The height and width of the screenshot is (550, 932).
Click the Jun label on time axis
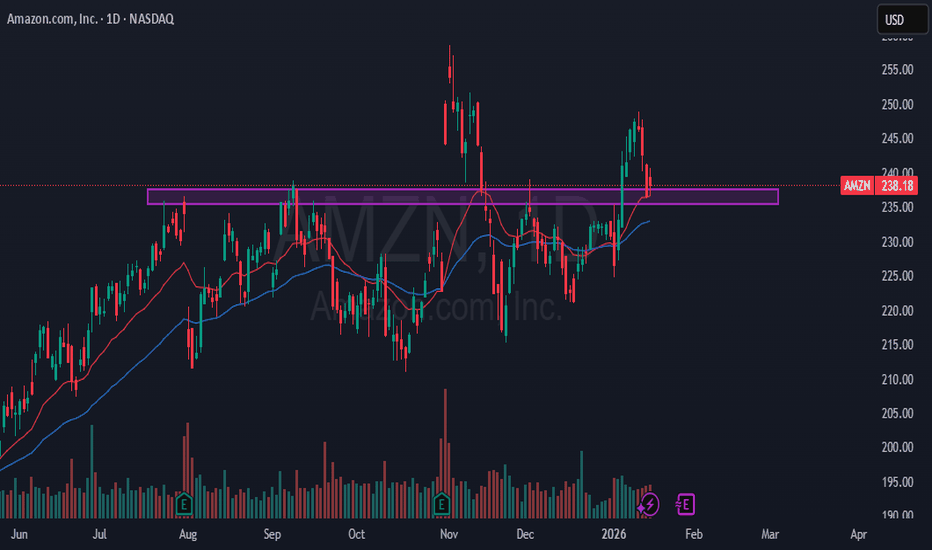(x=16, y=534)
